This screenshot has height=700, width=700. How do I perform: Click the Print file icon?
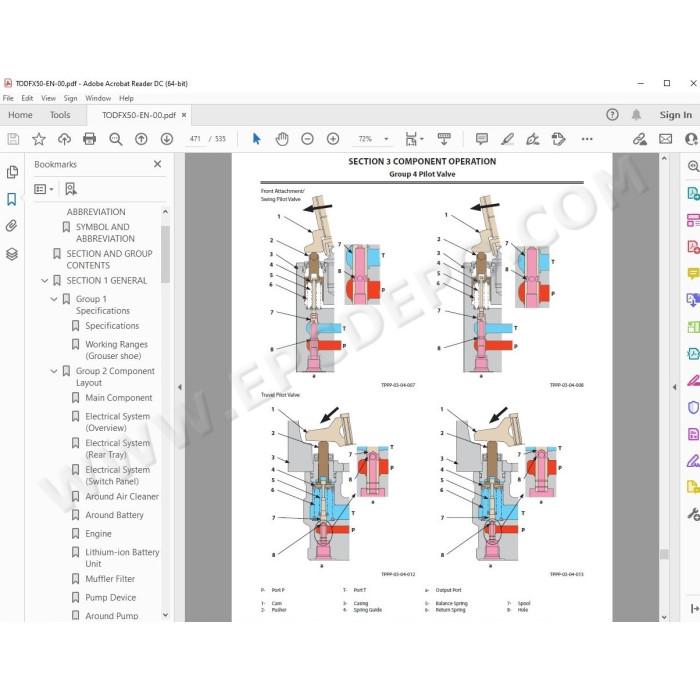tap(90, 139)
